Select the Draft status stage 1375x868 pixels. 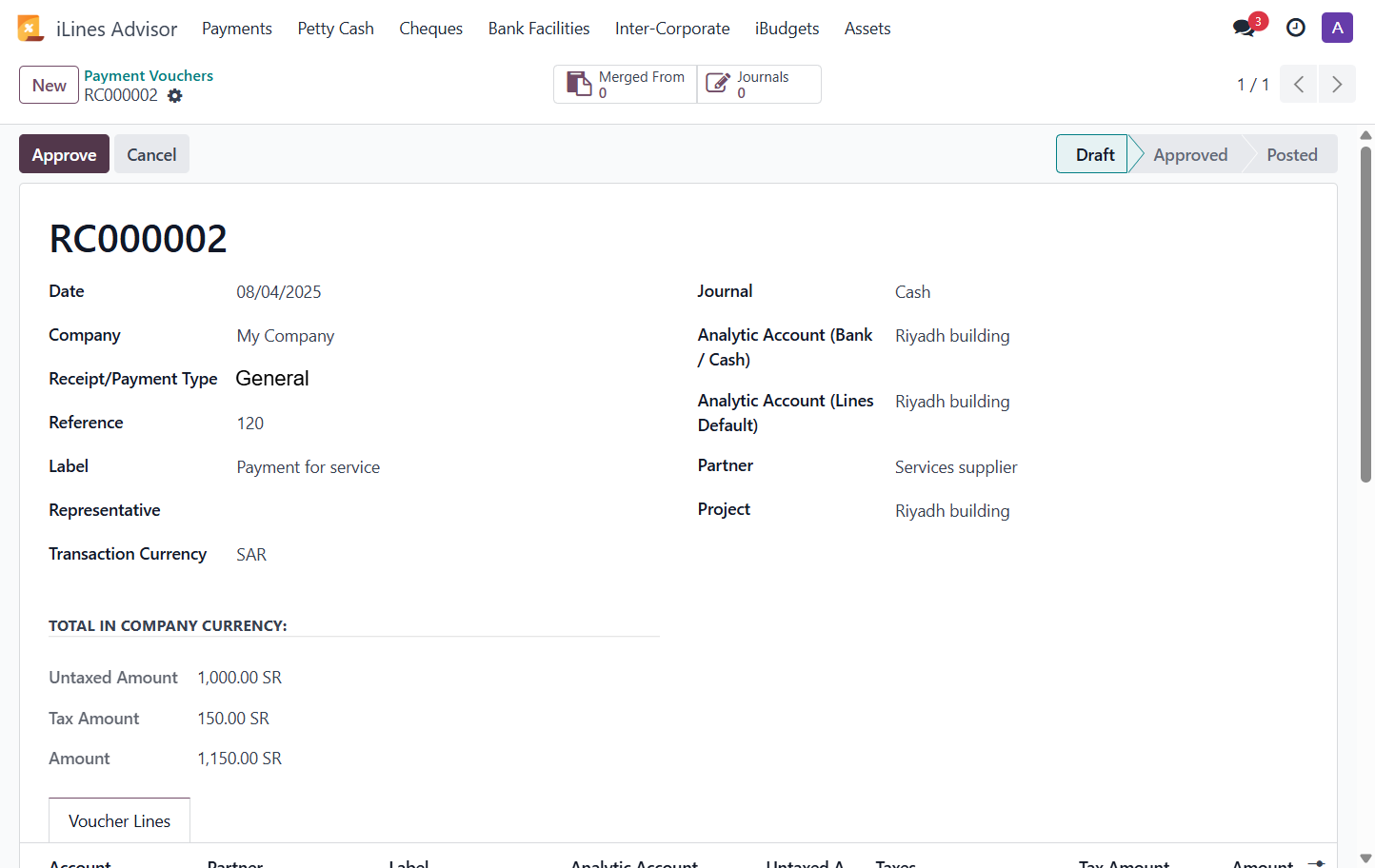[1093, 154]
